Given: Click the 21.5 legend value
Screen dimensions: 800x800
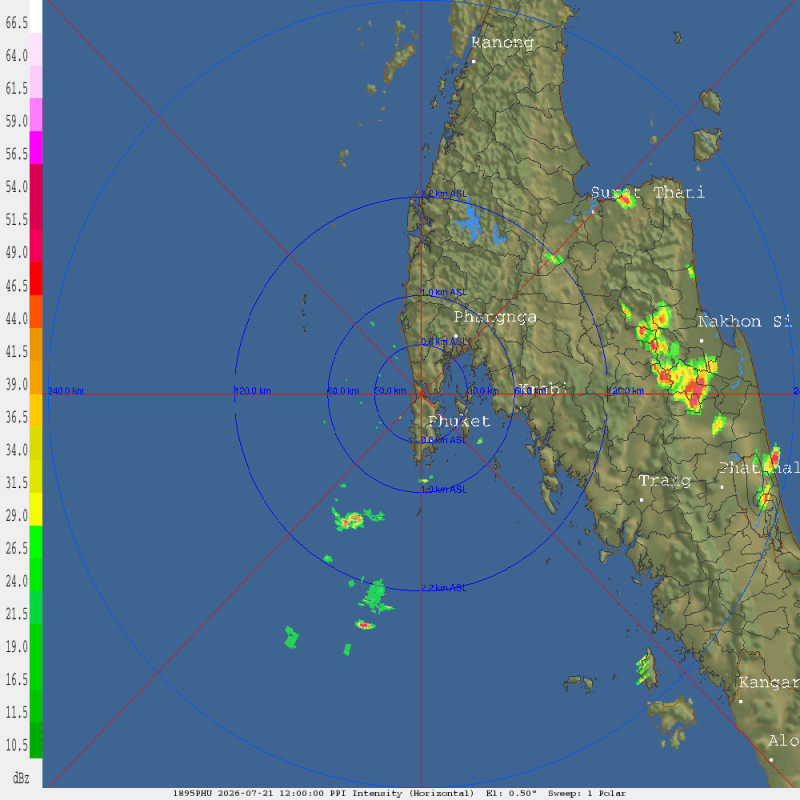Looking at the screenshot, I should [16, 614].
